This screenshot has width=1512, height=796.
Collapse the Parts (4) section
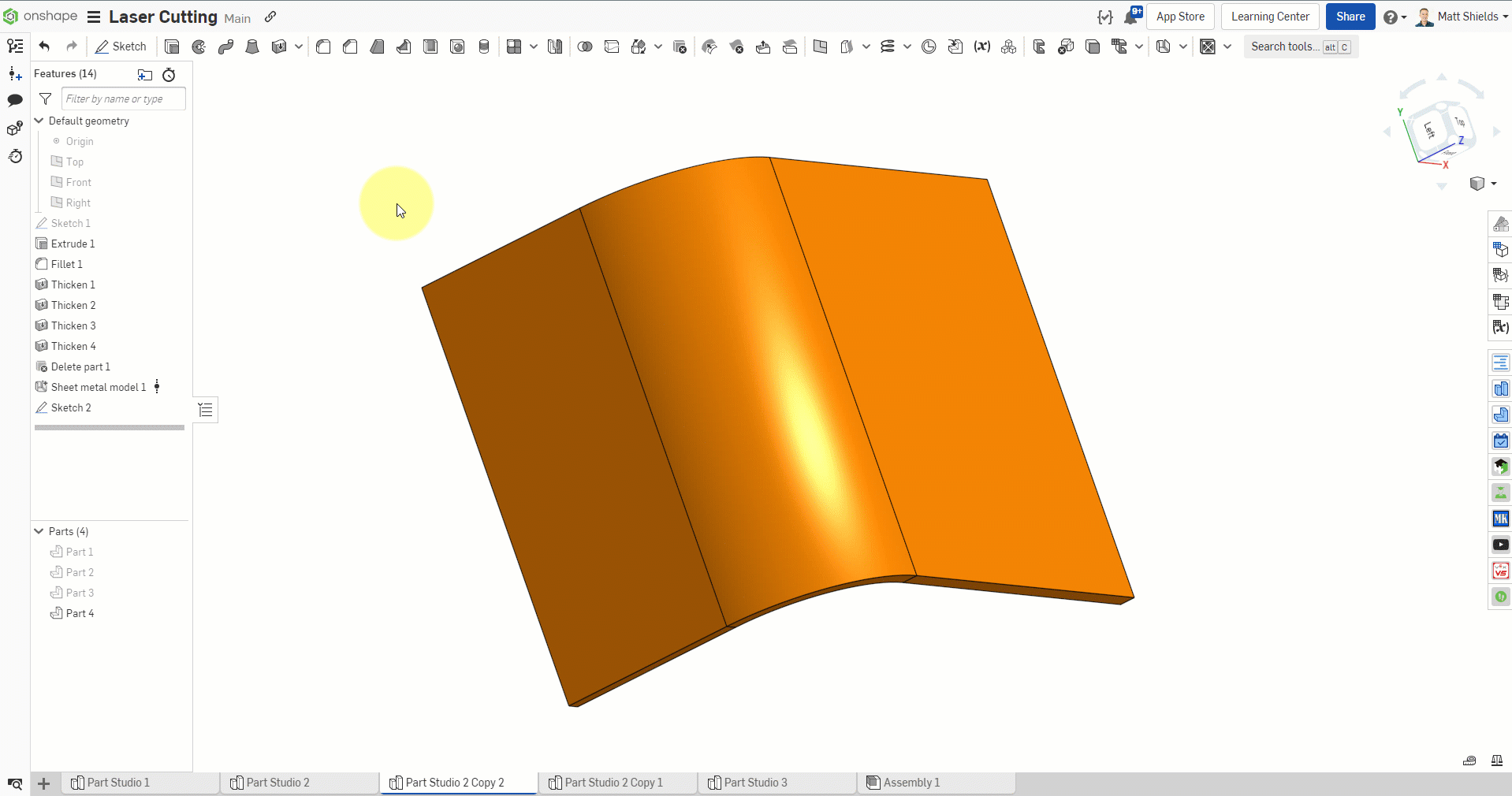(x=37, y=531)
